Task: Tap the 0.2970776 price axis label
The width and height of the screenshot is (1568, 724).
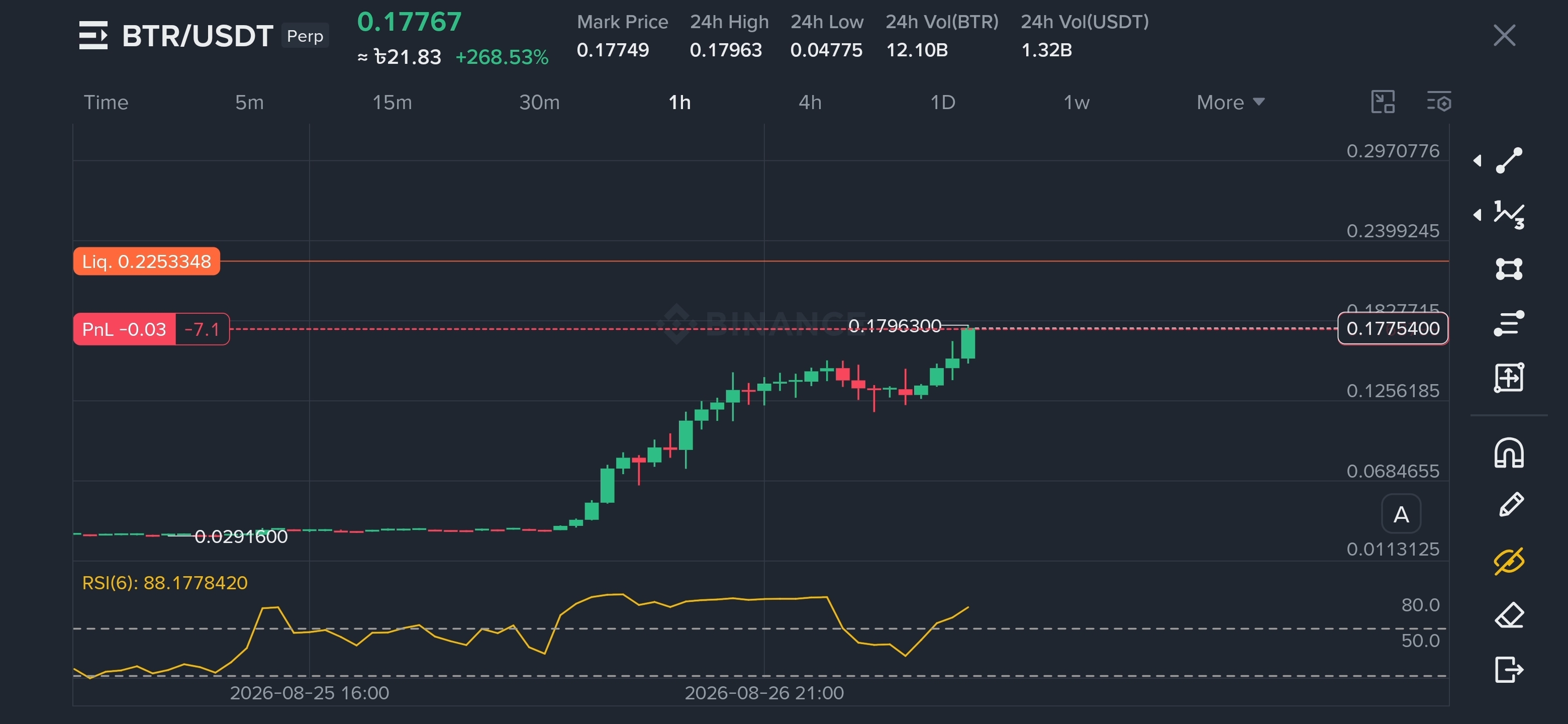Action: coord(1393,150)
